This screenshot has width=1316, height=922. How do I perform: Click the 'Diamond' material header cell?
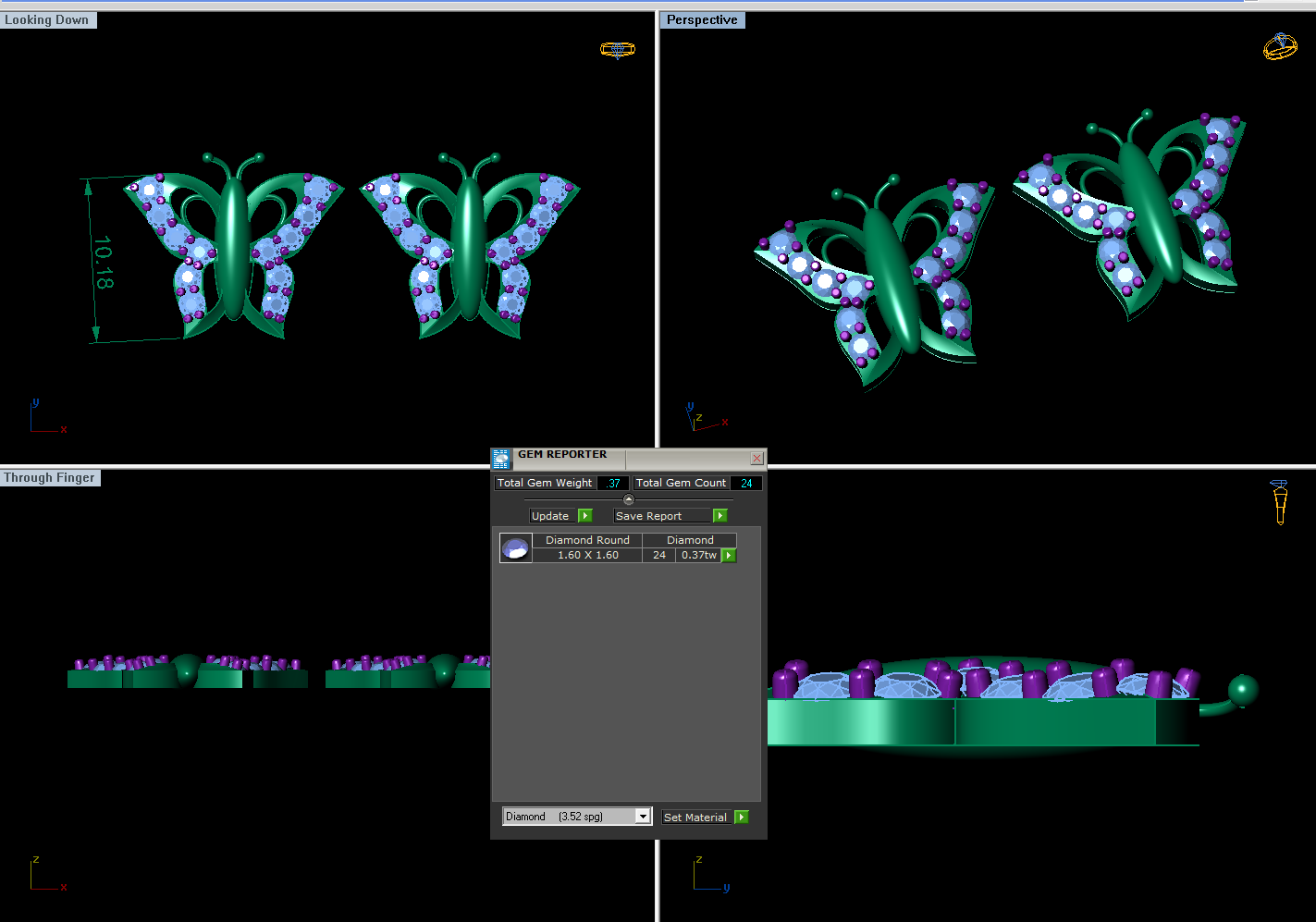[690, 540]
